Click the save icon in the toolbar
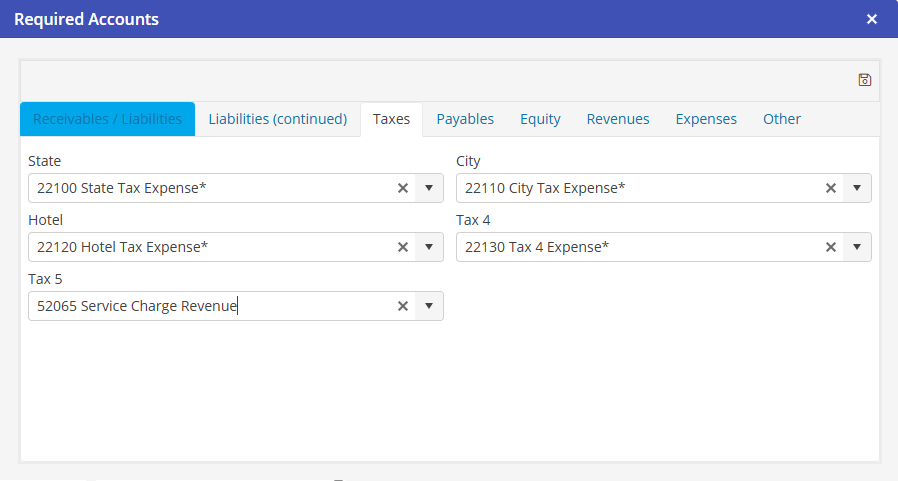Image resolution: width=898 pixels, height=481 pixels. (x=865, y=80)
